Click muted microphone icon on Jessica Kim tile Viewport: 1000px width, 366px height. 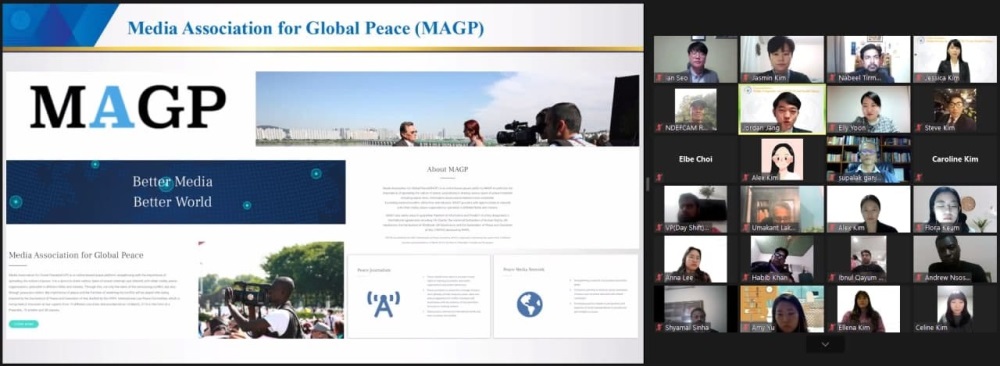pos(919,78)
